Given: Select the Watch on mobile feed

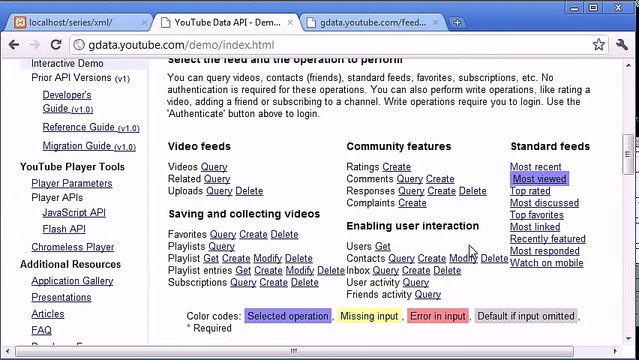Looking at the screenshot, I should click(546, 263).
